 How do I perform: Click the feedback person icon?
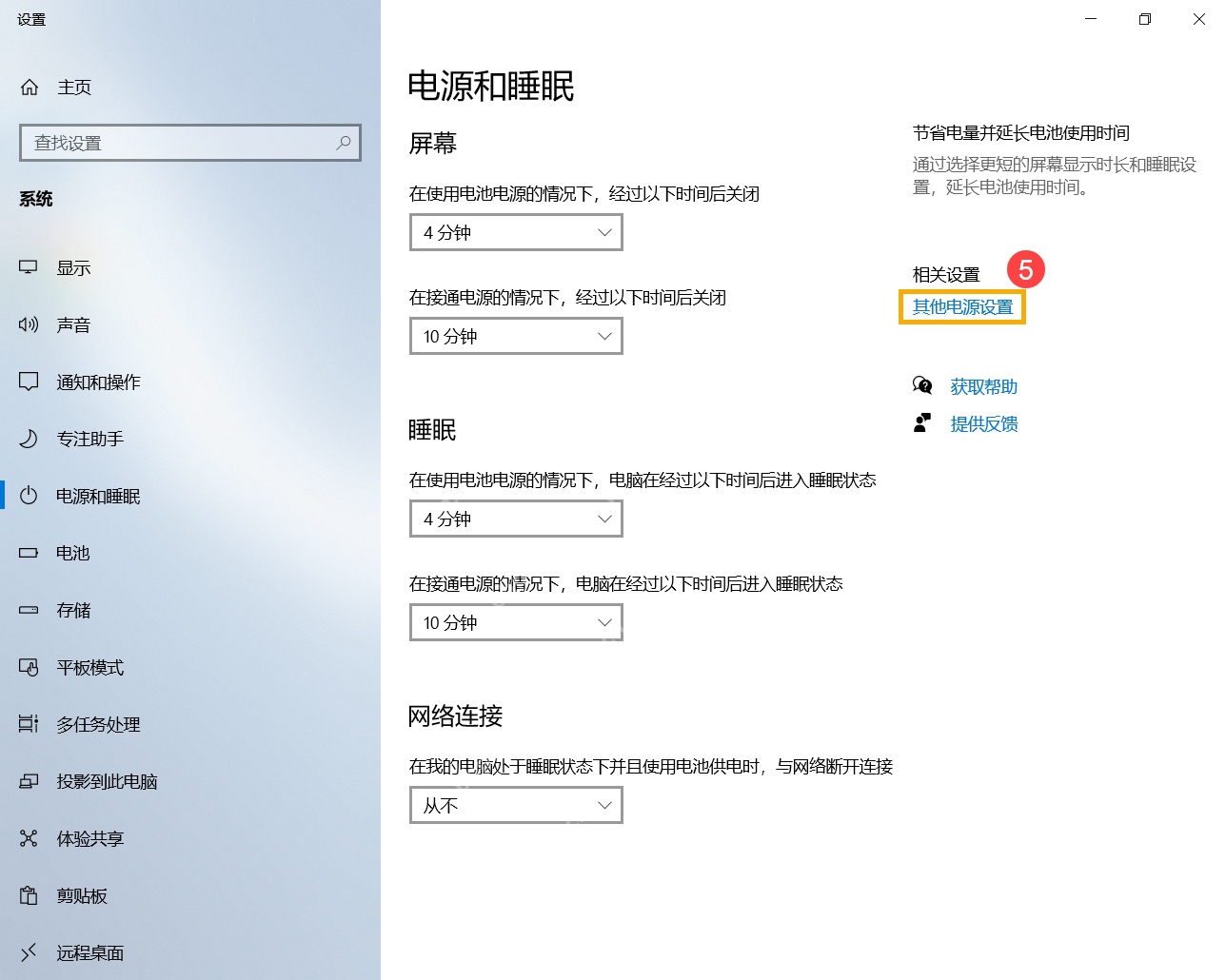922,423
